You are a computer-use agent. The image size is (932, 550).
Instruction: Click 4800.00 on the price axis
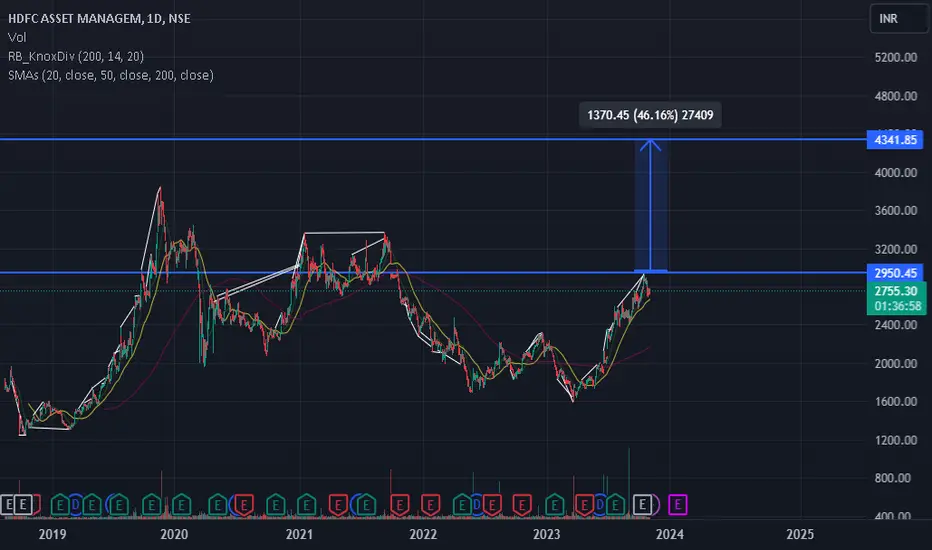(x=896, y=96)
